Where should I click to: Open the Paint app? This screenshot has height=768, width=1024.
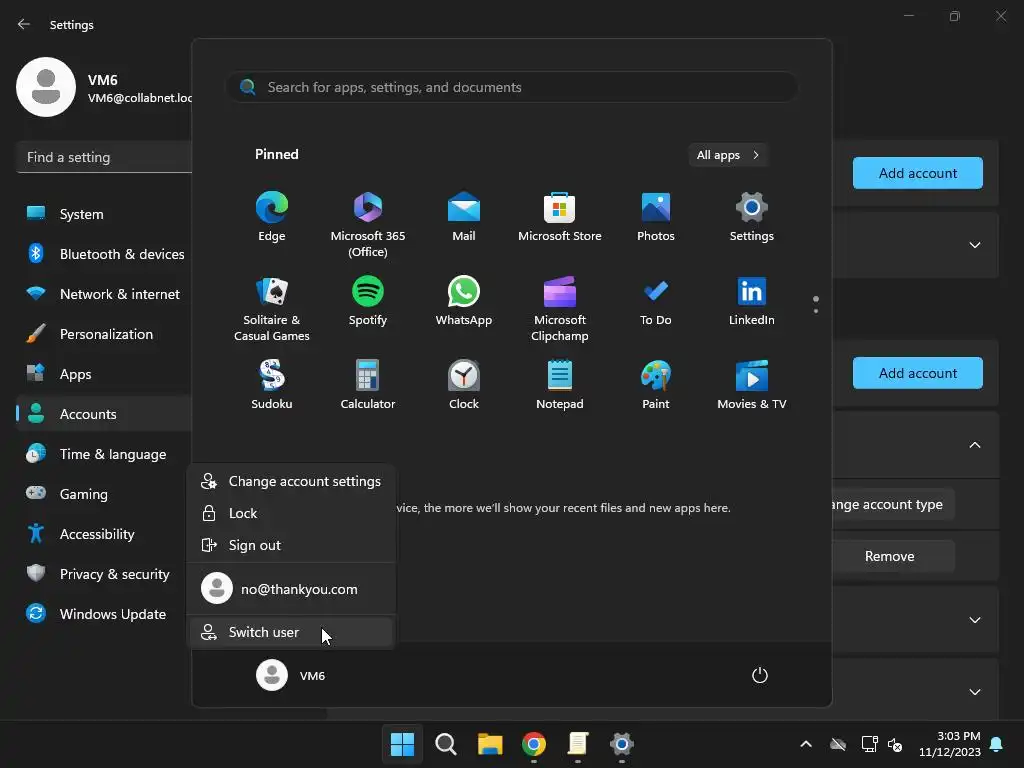(x=656, y=385)
